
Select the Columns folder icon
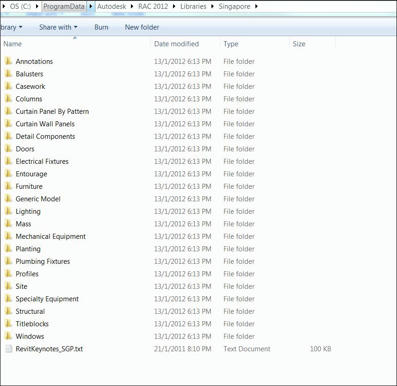[8, 99]
